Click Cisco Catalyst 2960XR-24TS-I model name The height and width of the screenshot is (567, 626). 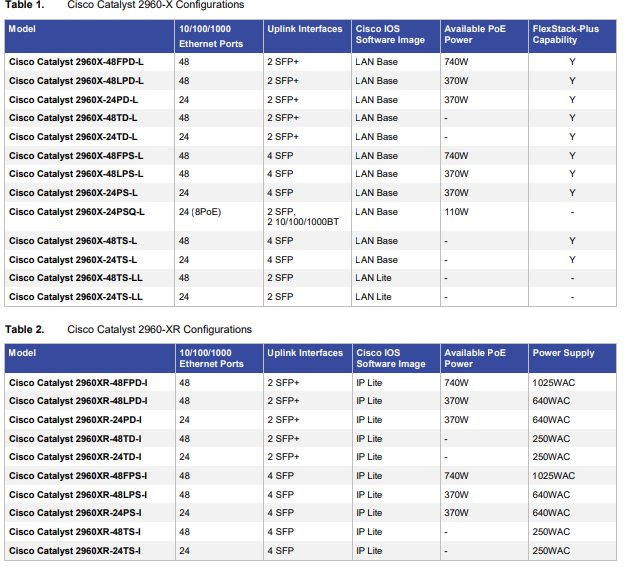click(x=75, y=551)
